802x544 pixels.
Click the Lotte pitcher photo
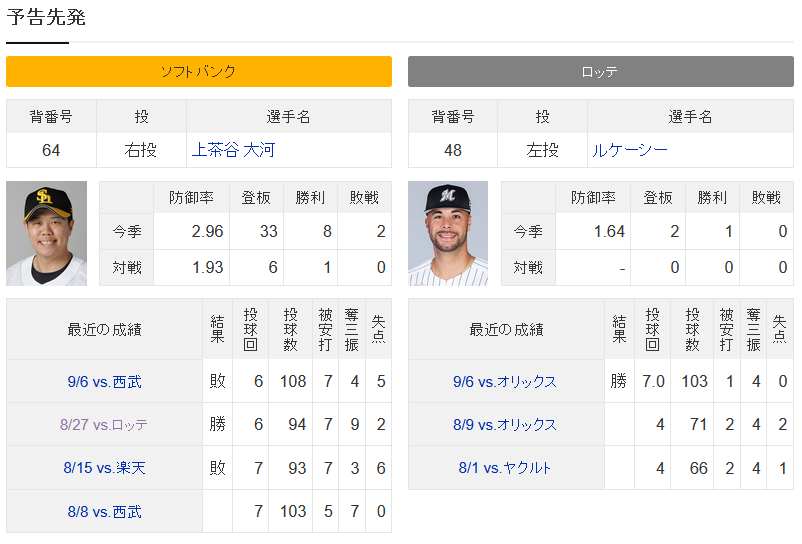(448, 233)
